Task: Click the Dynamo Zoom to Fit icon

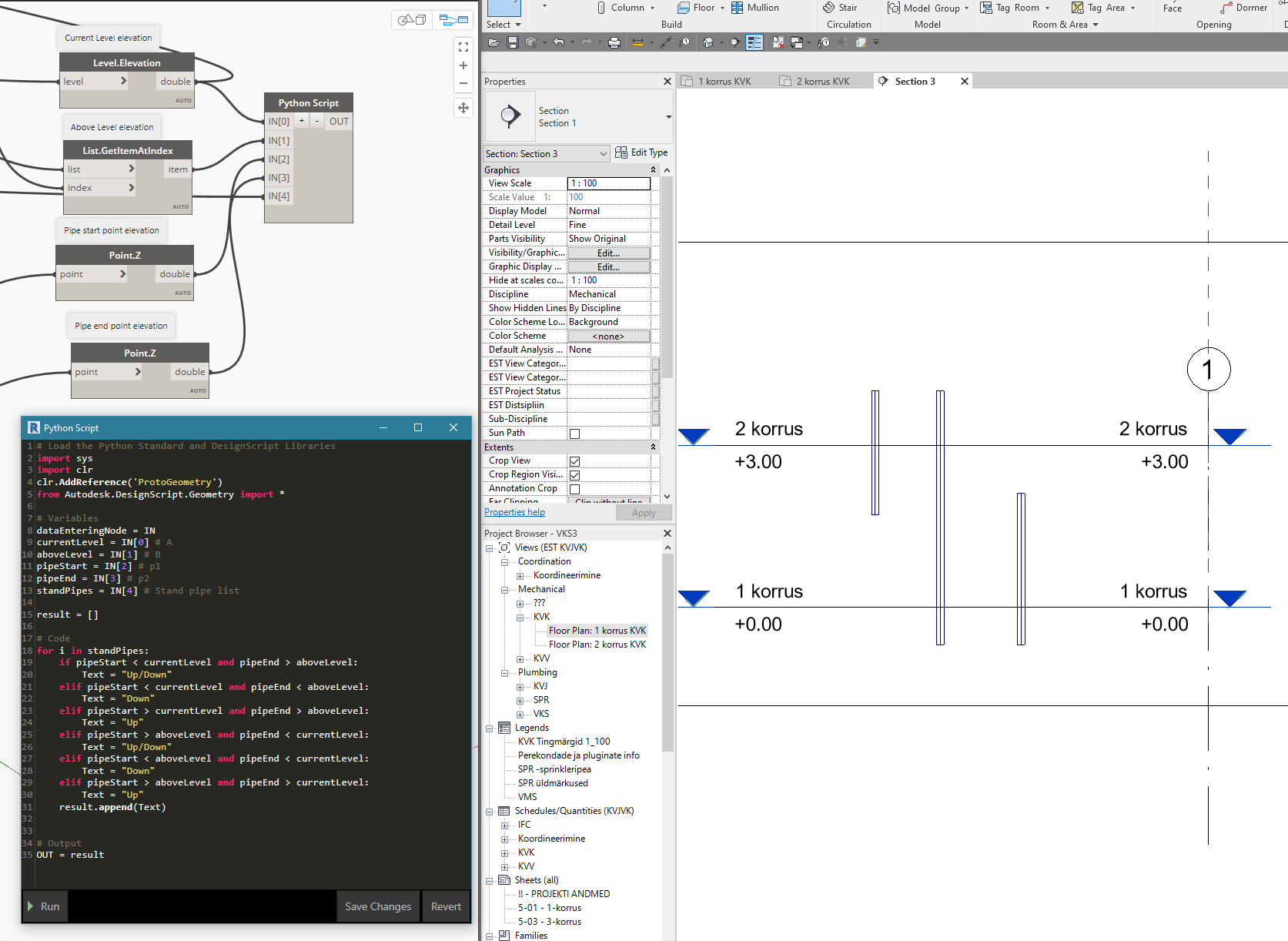Action: pos(463,47)
